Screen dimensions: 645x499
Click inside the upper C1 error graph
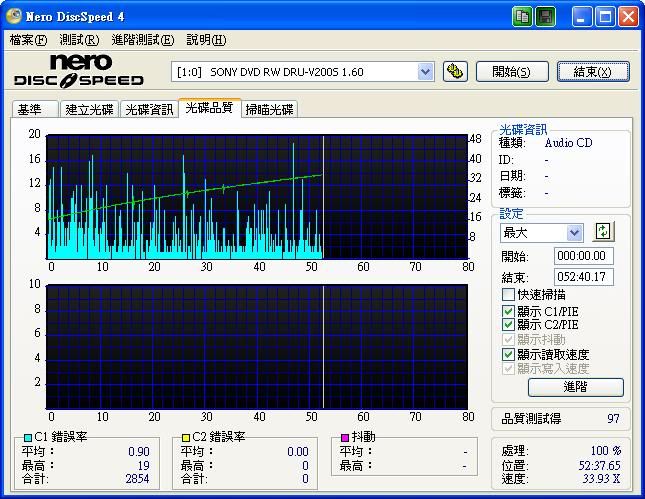point(257,197)
